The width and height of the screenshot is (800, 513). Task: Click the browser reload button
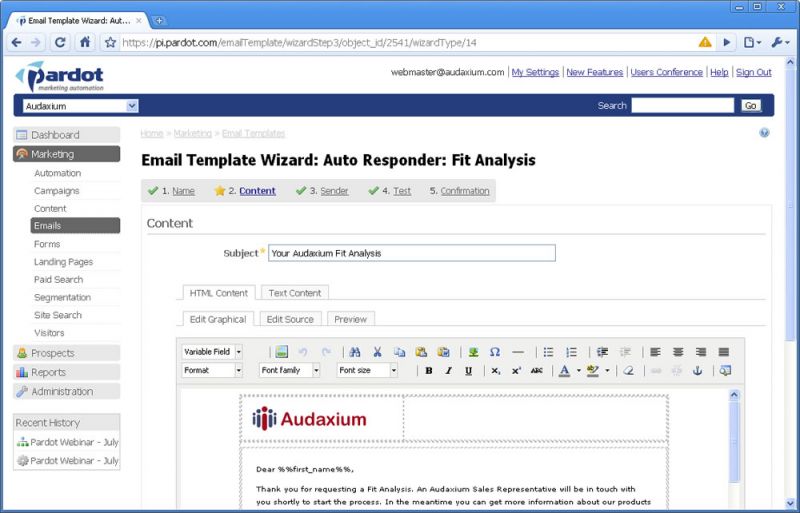point(60,42)
